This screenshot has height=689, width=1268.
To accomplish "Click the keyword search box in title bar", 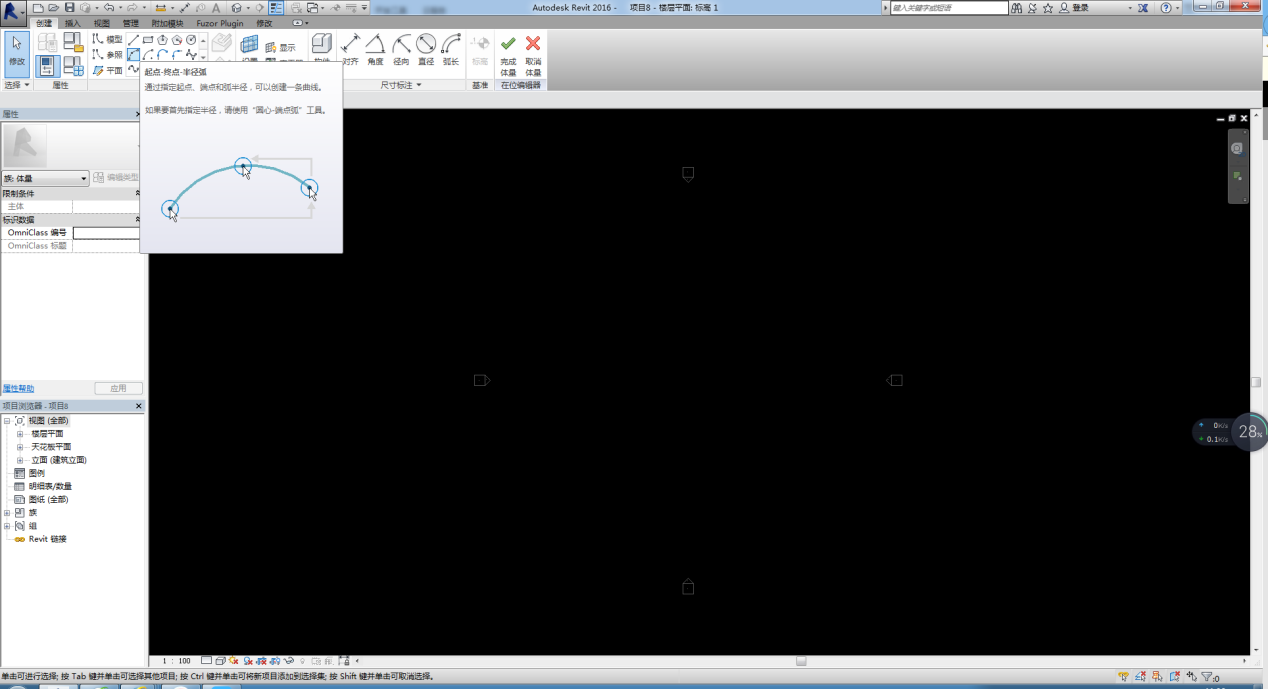I will coord(948,8).
